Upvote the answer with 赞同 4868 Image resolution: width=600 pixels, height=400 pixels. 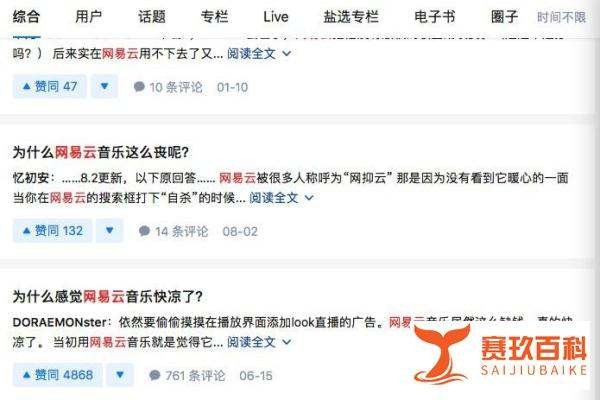click(58, 375)
